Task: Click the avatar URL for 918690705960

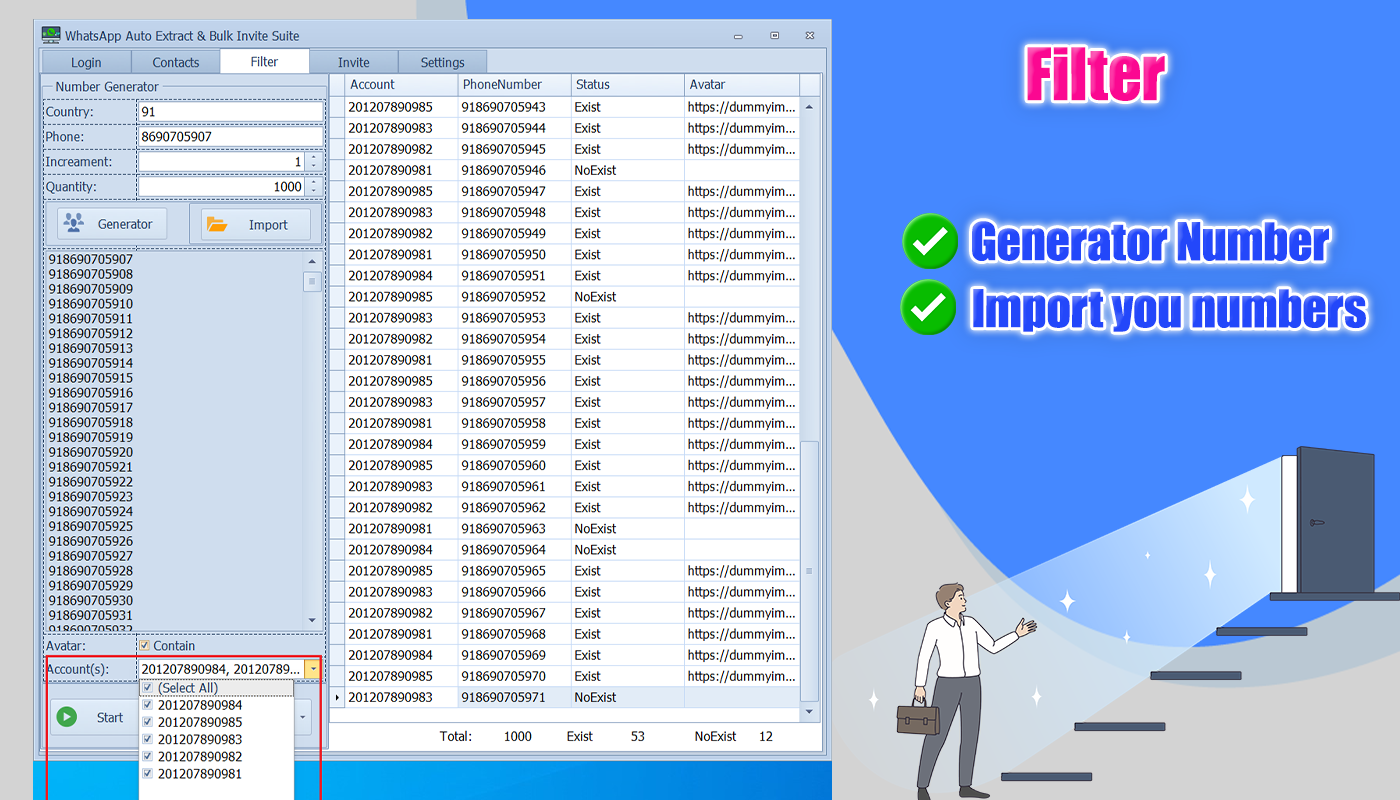Action: pos(742,465)
